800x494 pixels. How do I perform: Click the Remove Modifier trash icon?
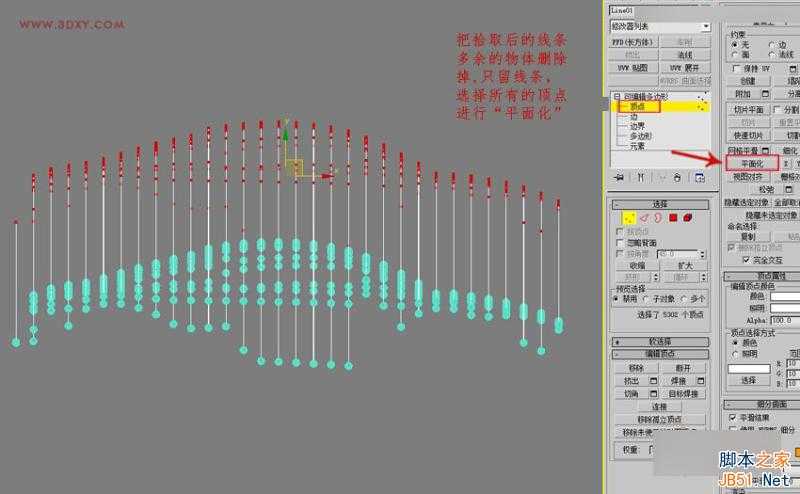pos(677,178)
